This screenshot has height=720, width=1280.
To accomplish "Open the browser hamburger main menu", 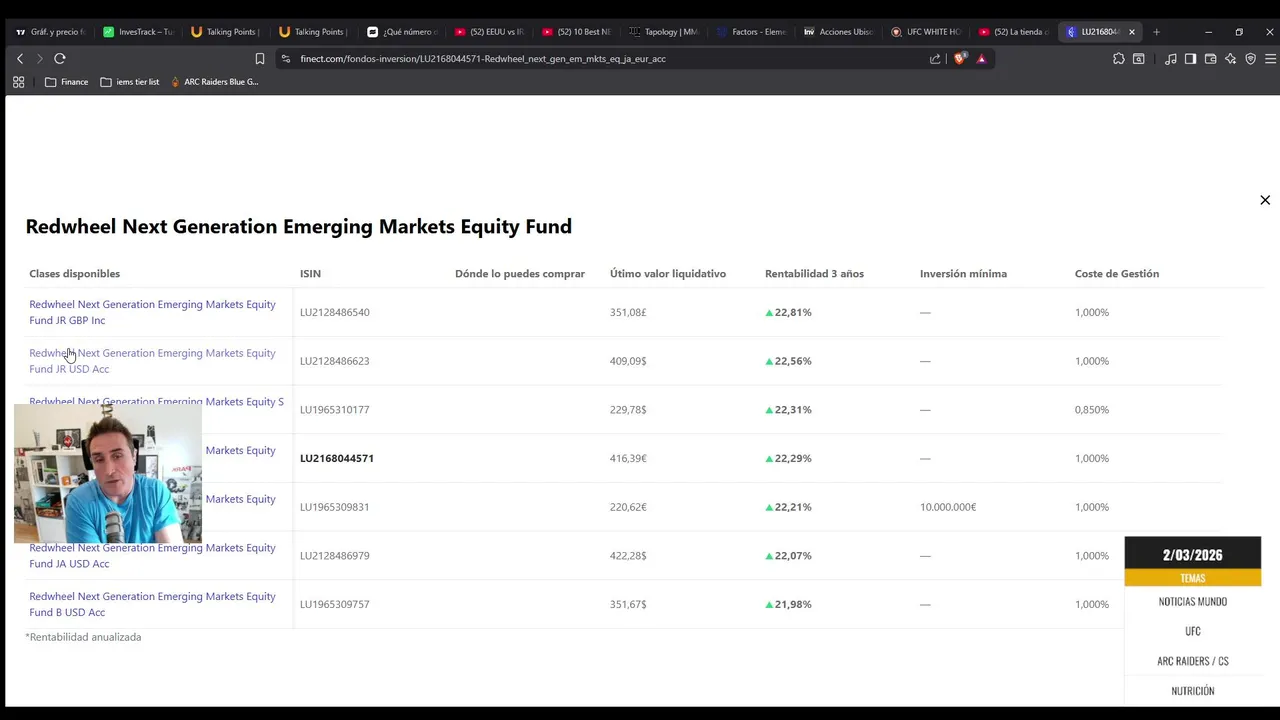I will tap(1270, 59).
